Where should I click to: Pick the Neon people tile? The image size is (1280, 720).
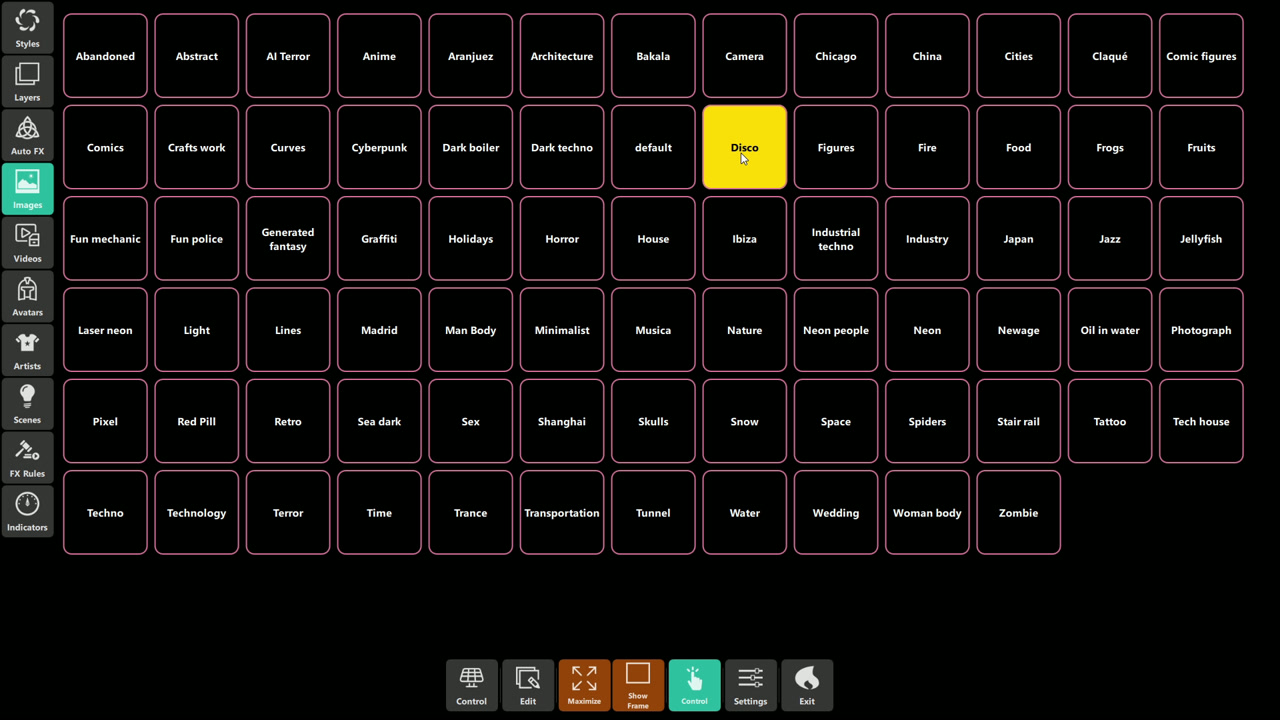coord(836,330)
